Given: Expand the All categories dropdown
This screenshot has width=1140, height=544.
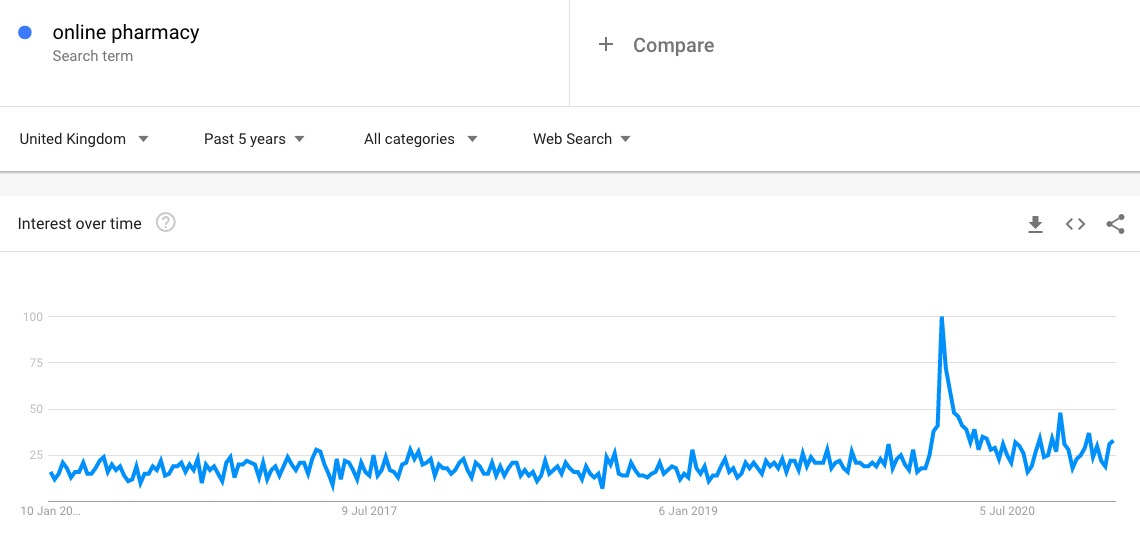Looking at the screenshot, I should pos(420,139).
